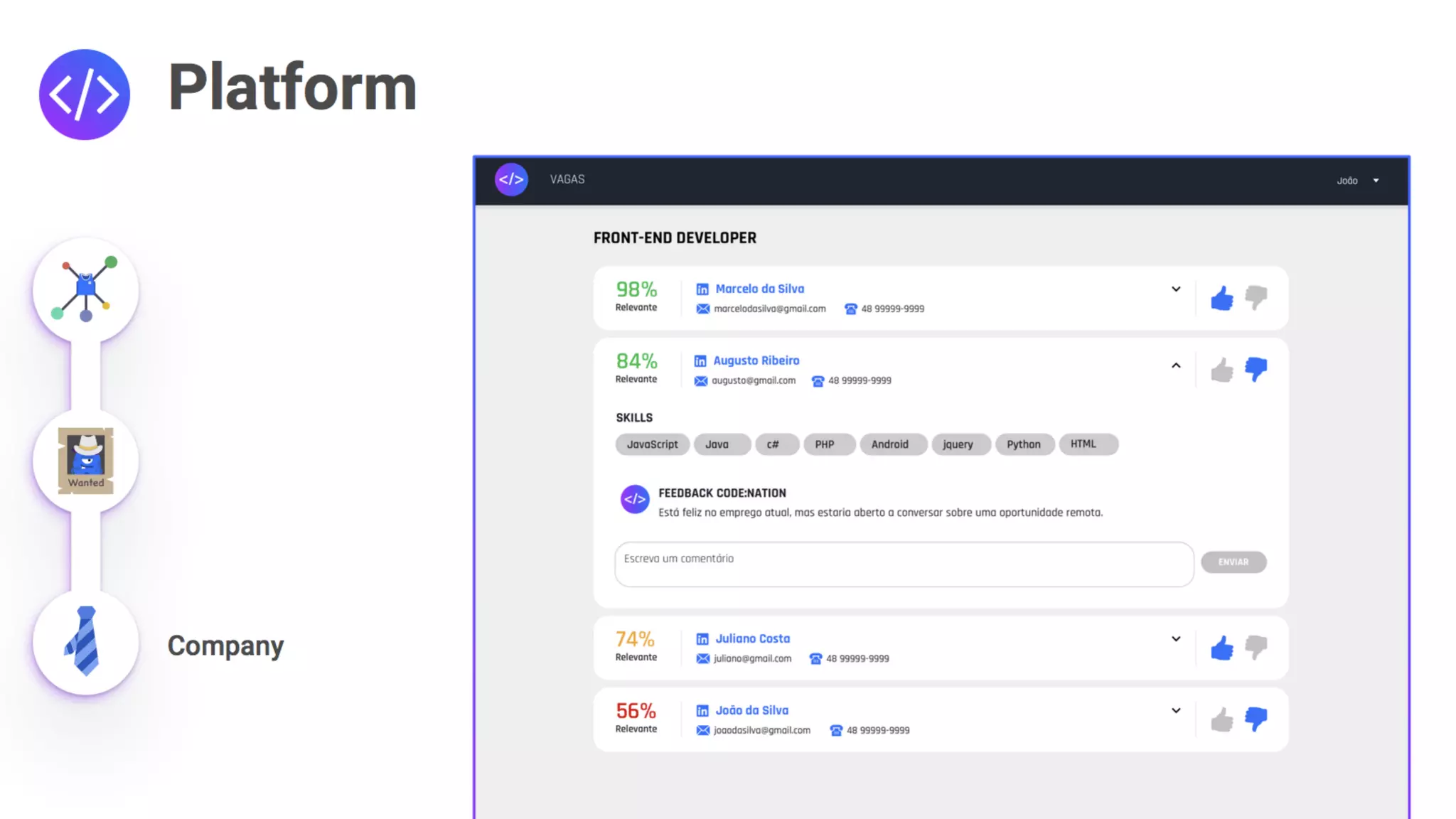The image size is (1456, 819).
Task: Click the Wanted poster icon
Action: point(85,461)
